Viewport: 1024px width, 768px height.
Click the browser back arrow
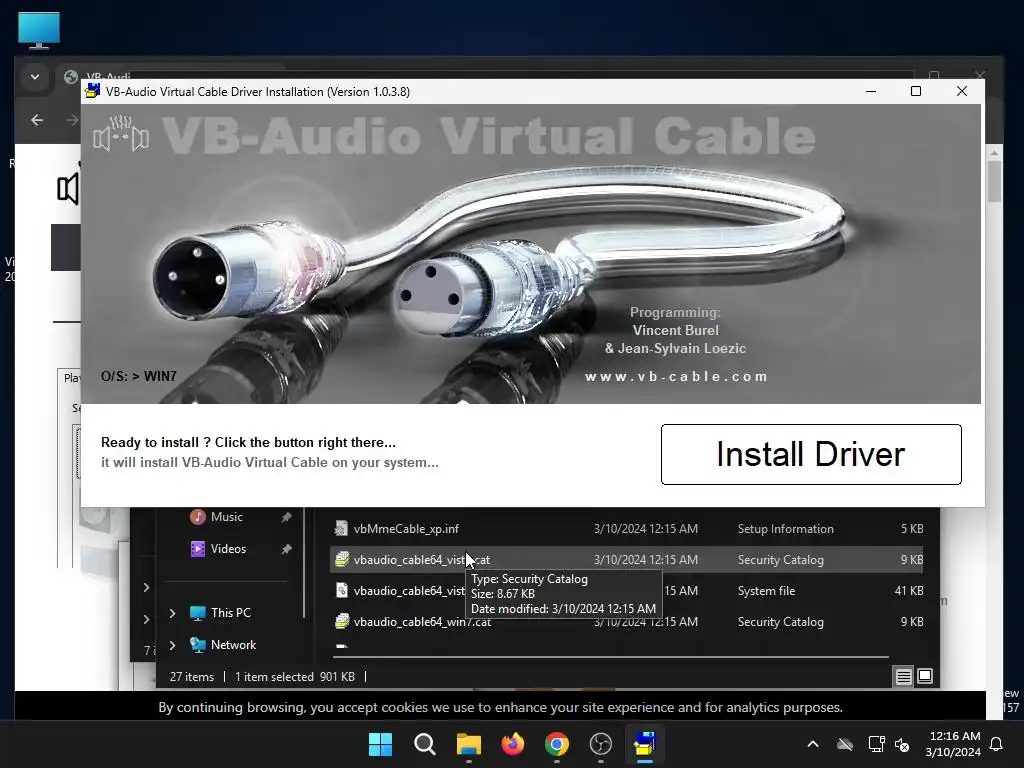pos(37,120)
